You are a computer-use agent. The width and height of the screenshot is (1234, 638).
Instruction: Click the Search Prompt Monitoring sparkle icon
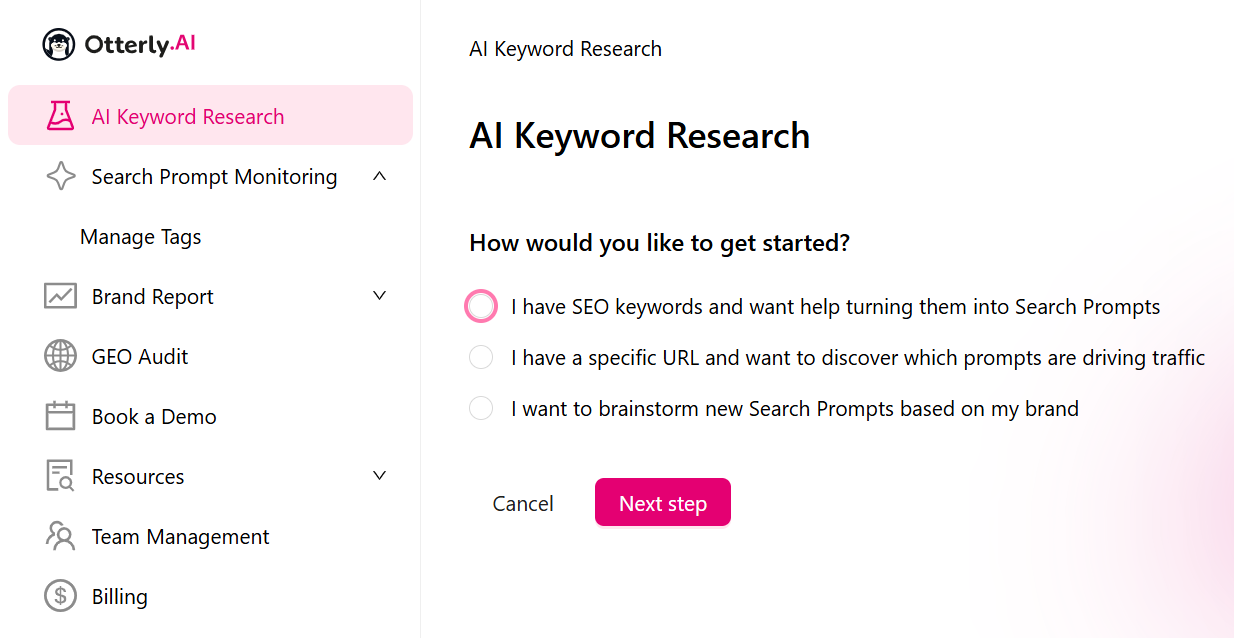click(x=60, y=177)
